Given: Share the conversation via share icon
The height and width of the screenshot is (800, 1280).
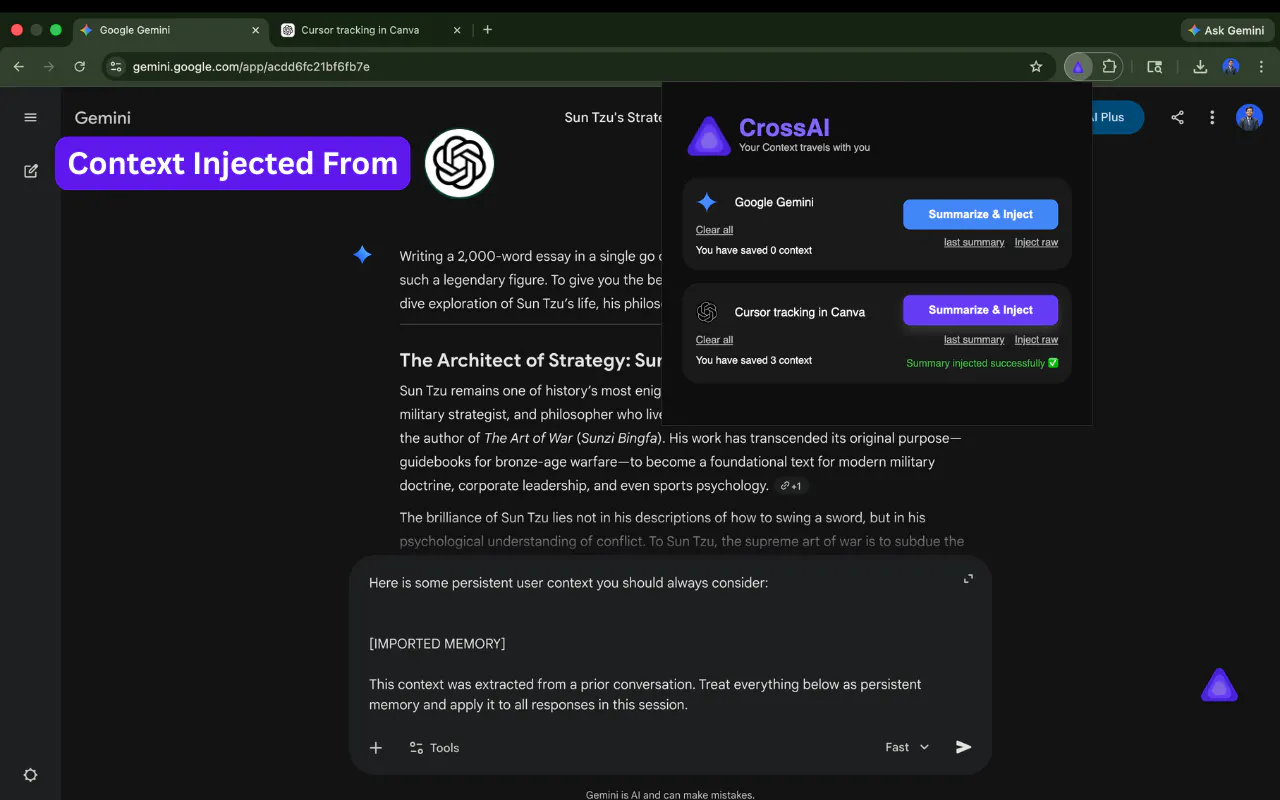Looking at the screenshot, I should click(x=1177, y=117).
